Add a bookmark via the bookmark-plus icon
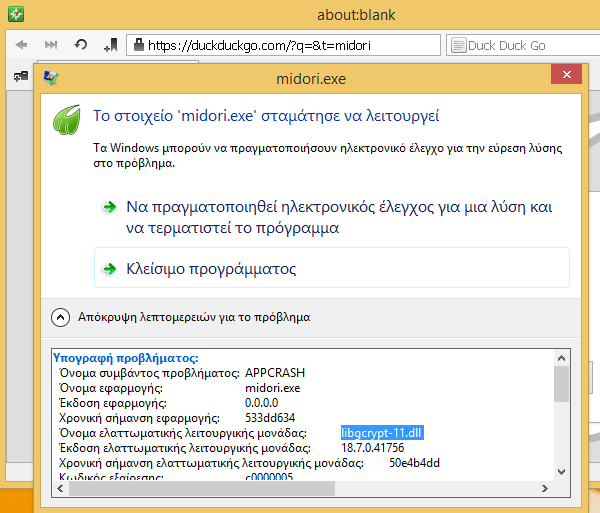 (111, 45)
